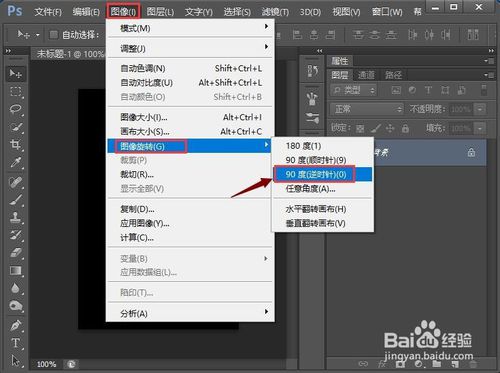Select the Brush tool
This screenshot has width=500, height=373.
tap(15, 200)
